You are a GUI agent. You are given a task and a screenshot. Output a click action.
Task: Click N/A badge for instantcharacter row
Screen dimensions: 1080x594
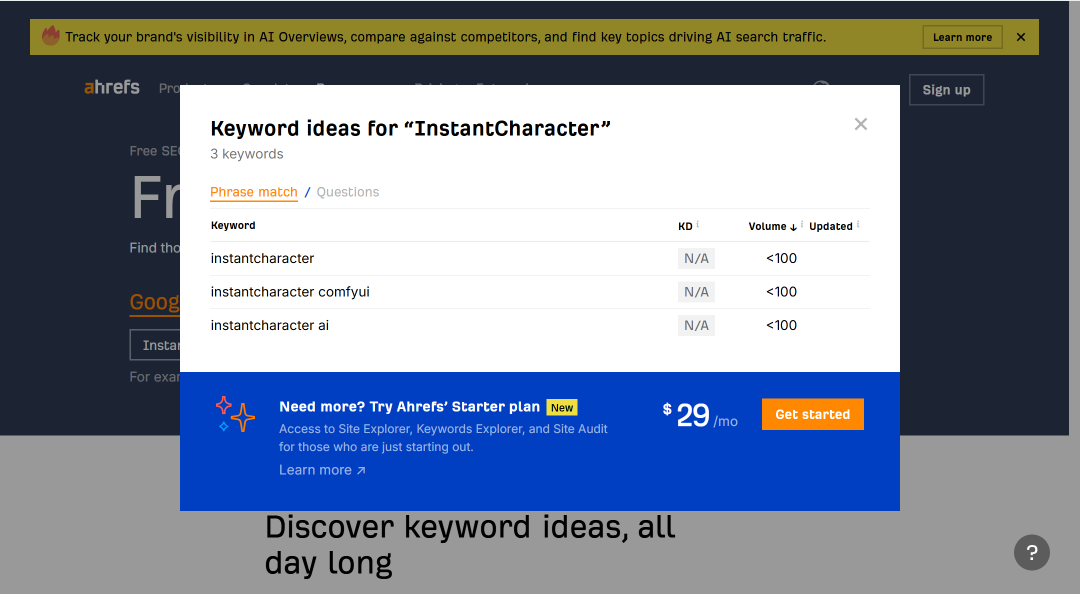pos(696,258)
